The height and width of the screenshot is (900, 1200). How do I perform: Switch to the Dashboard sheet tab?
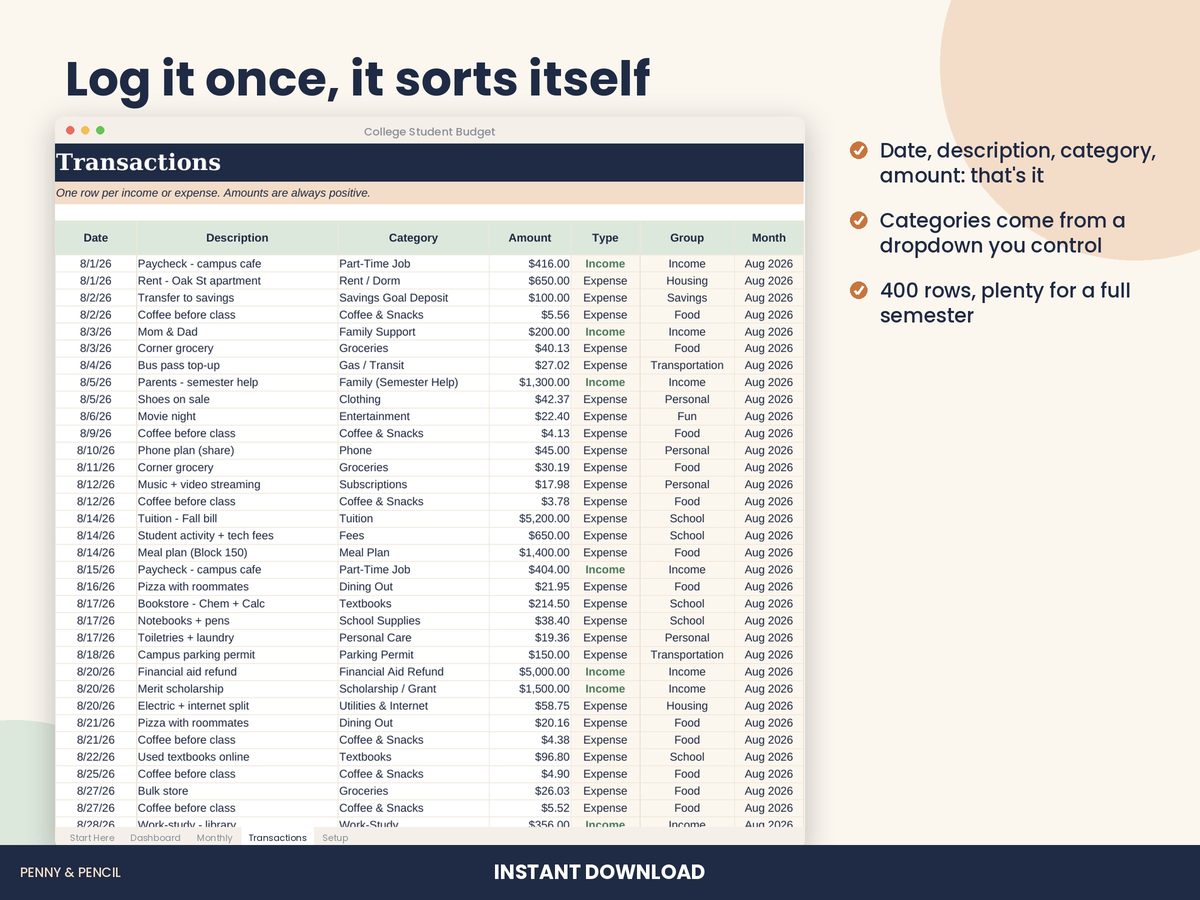coord(155,838)
